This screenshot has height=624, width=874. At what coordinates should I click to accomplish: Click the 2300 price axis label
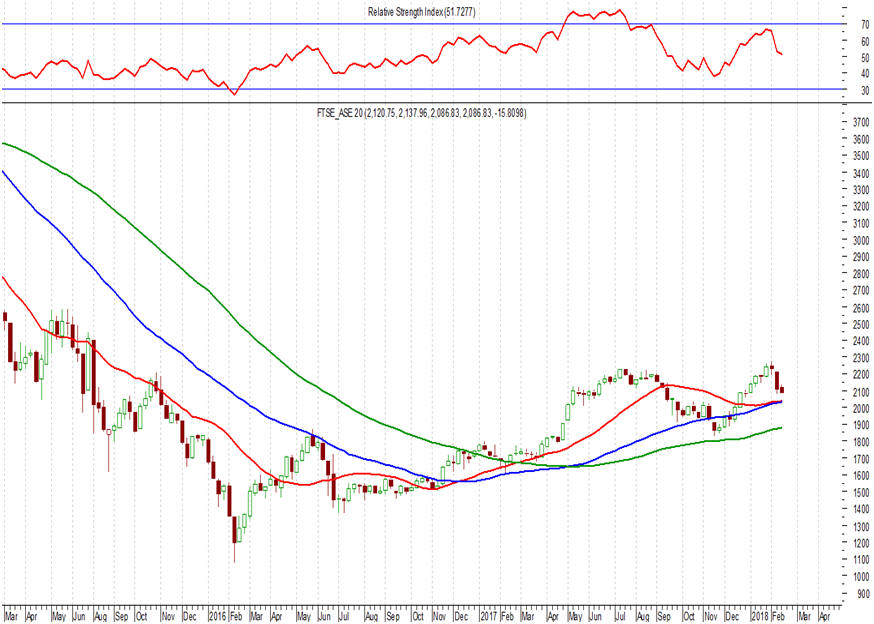click(x=861, y=359)
